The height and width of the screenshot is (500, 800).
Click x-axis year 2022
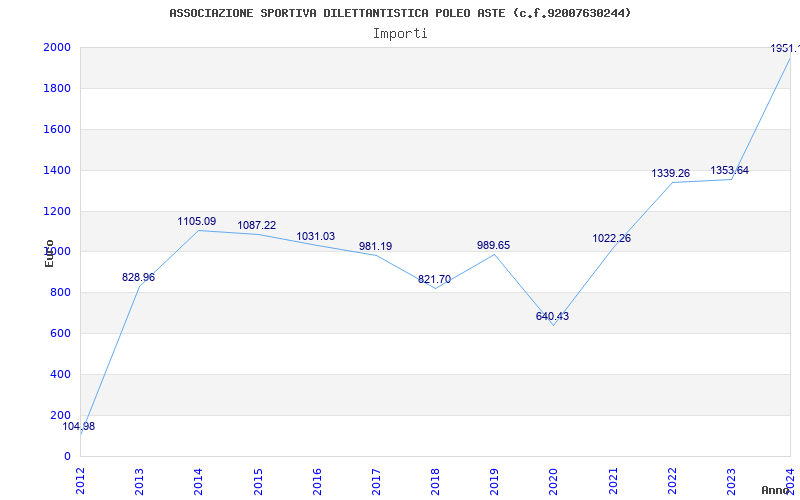click(x=672, y=481)
